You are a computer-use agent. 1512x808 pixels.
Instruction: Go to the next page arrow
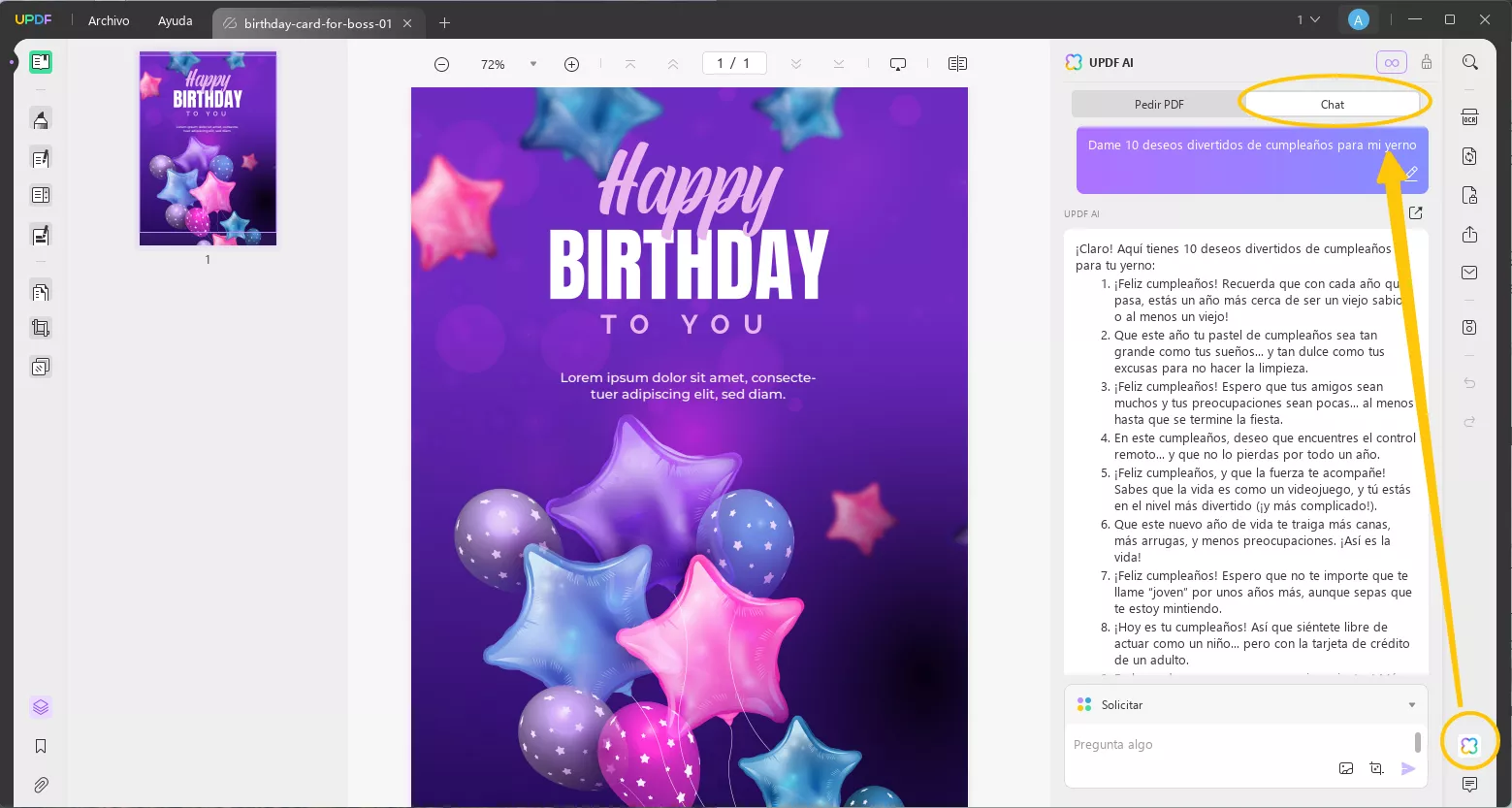click(x=796, y=64)
